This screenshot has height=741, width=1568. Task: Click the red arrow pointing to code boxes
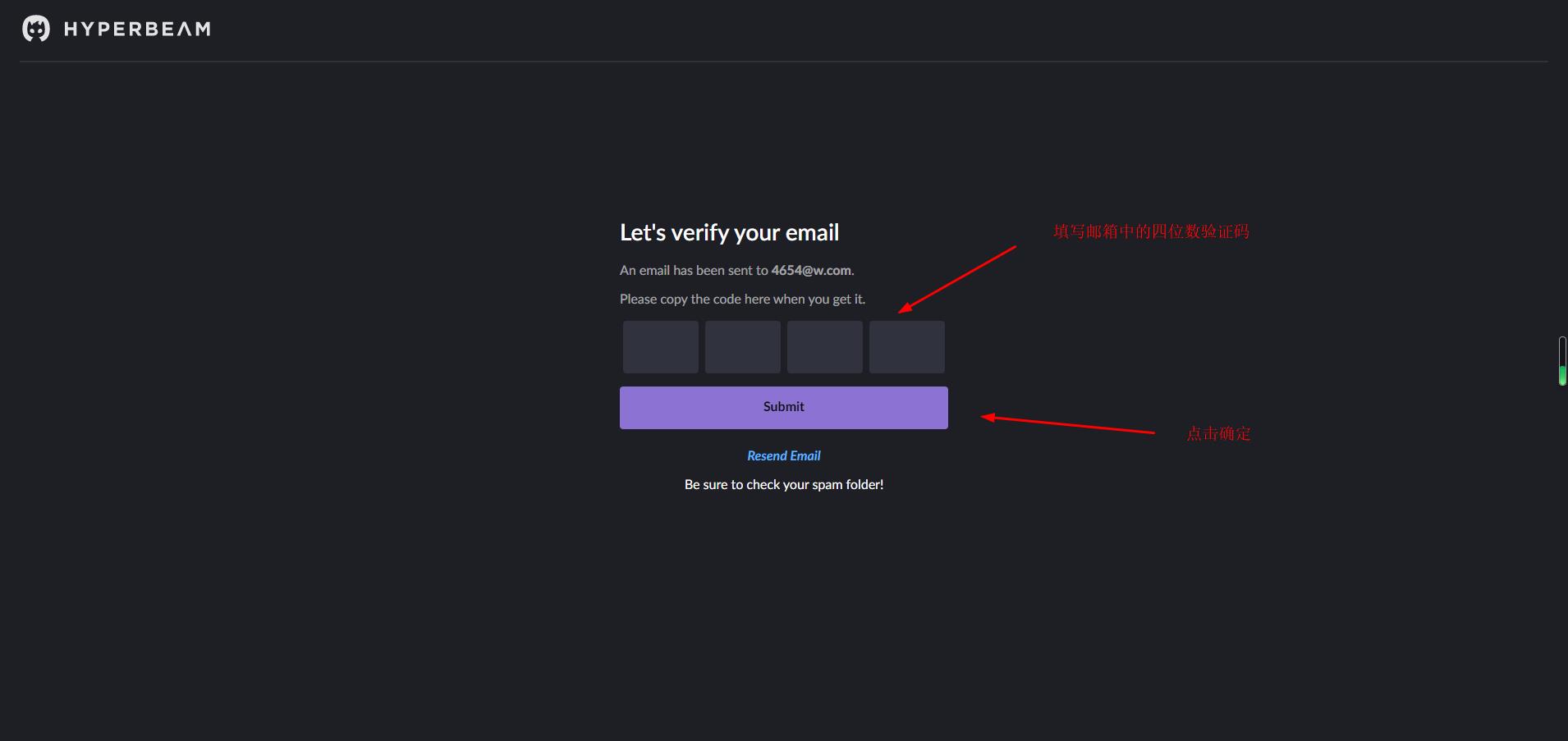click(x=957, y=279)
